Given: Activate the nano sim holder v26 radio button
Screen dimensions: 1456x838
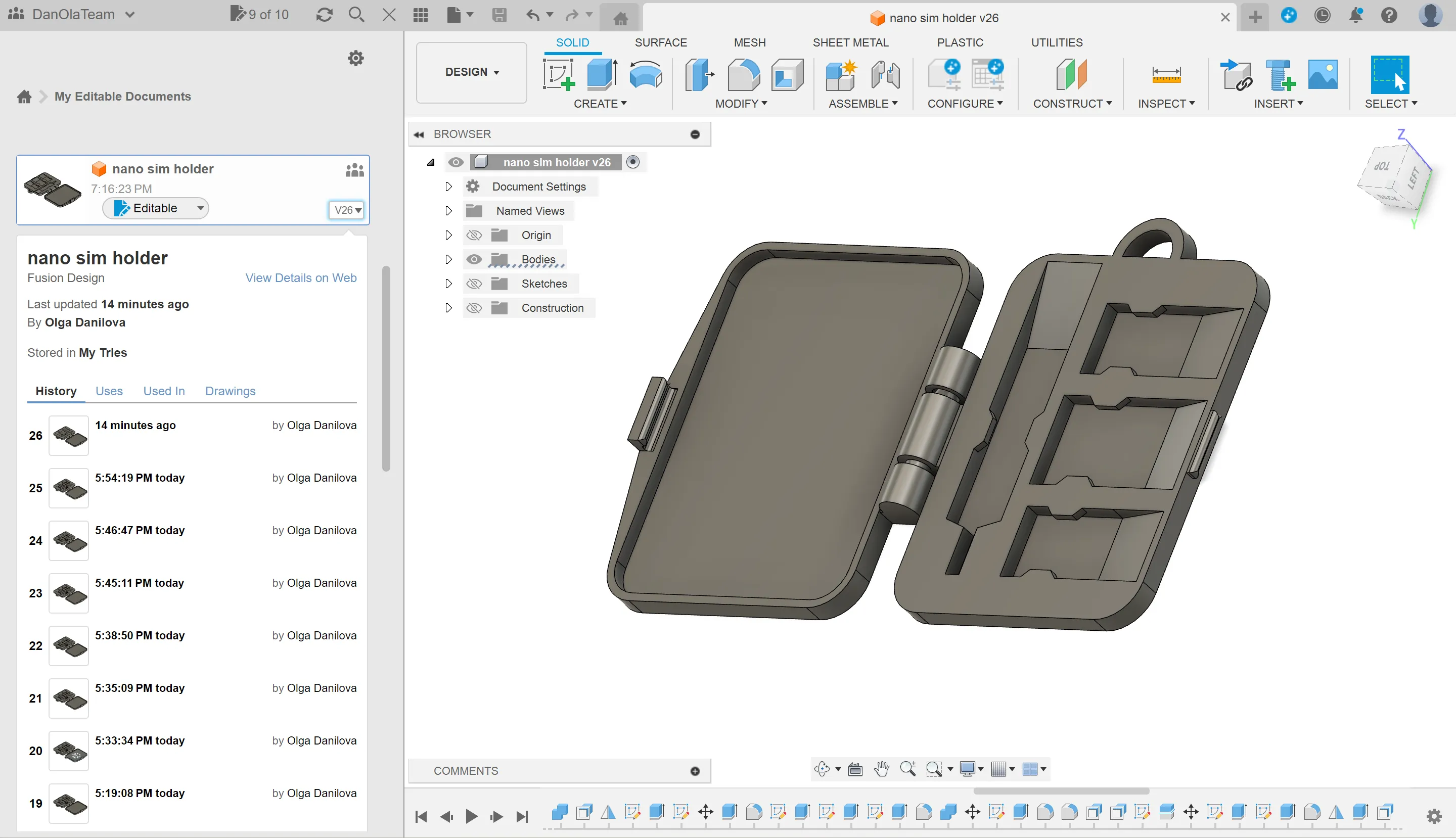Looking at the screenshot, I should [x=633, y=162].
